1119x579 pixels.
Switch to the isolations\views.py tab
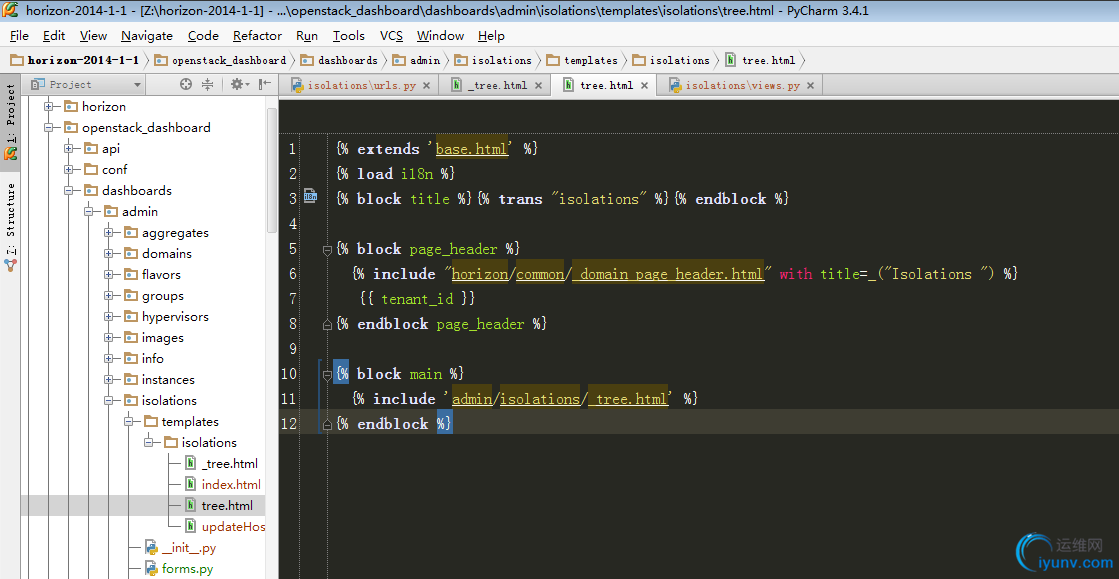click(x=742, y=86)
